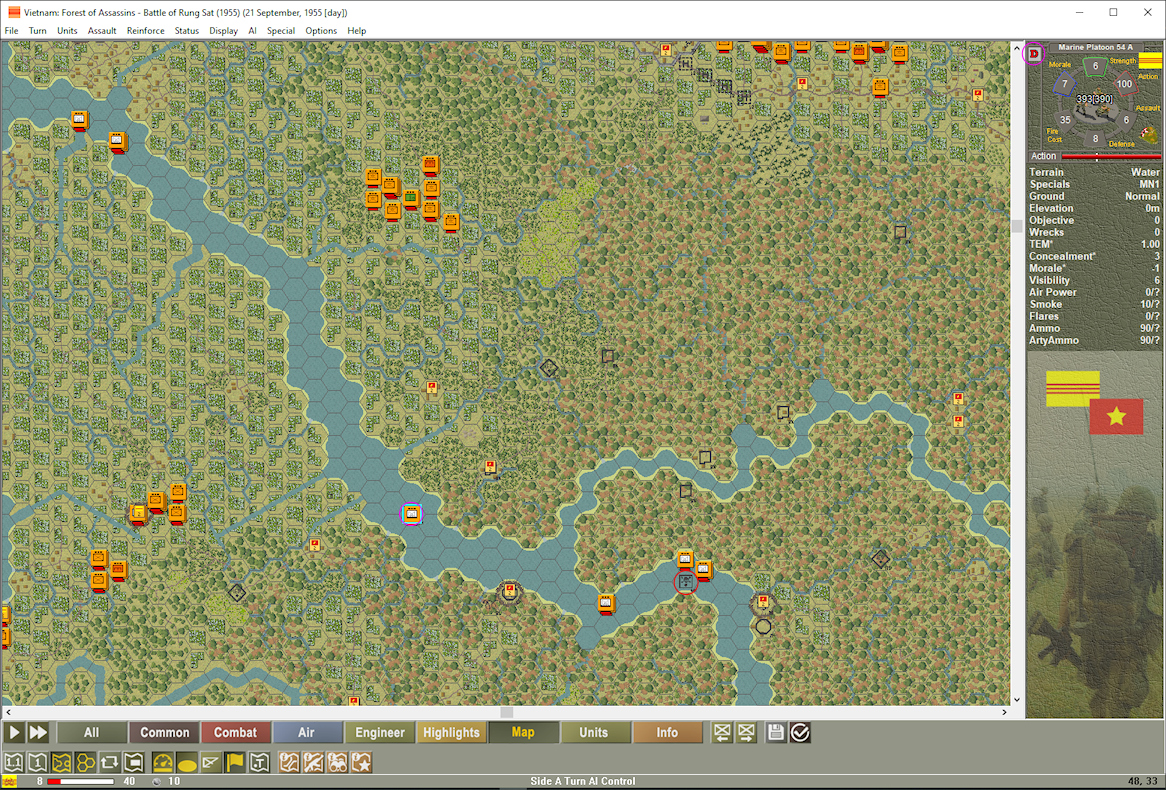Click the horizontal scrollbar right arrow
The width and height of the screenshot is (1166, 790).
click(1005, 713)
